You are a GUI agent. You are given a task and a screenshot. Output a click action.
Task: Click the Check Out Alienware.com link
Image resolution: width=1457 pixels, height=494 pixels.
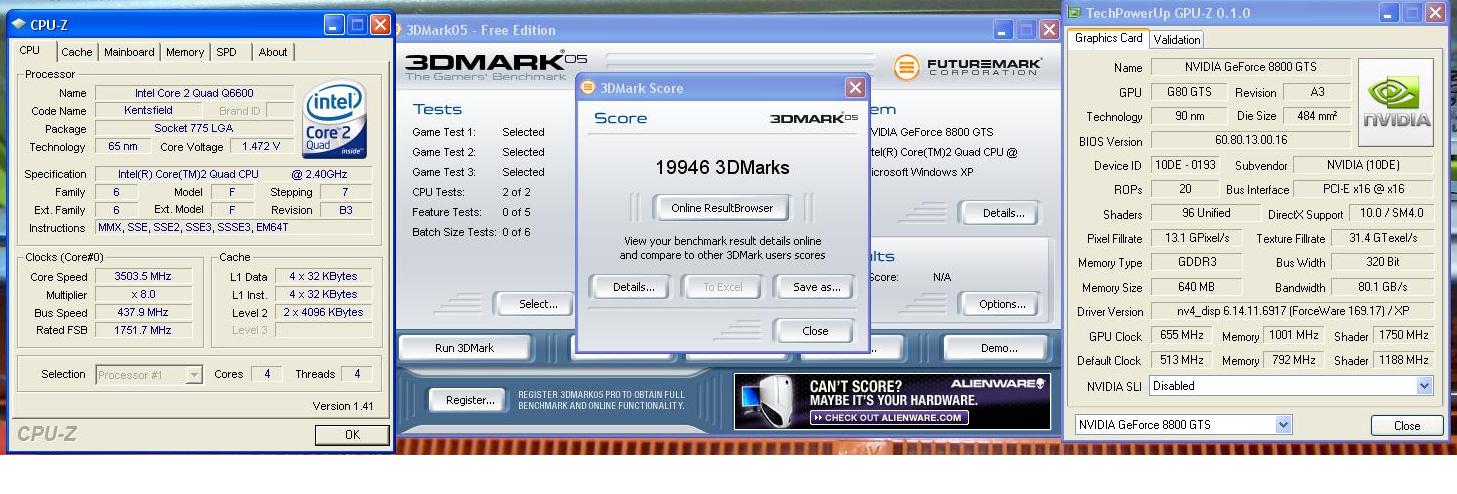[890, 418]
